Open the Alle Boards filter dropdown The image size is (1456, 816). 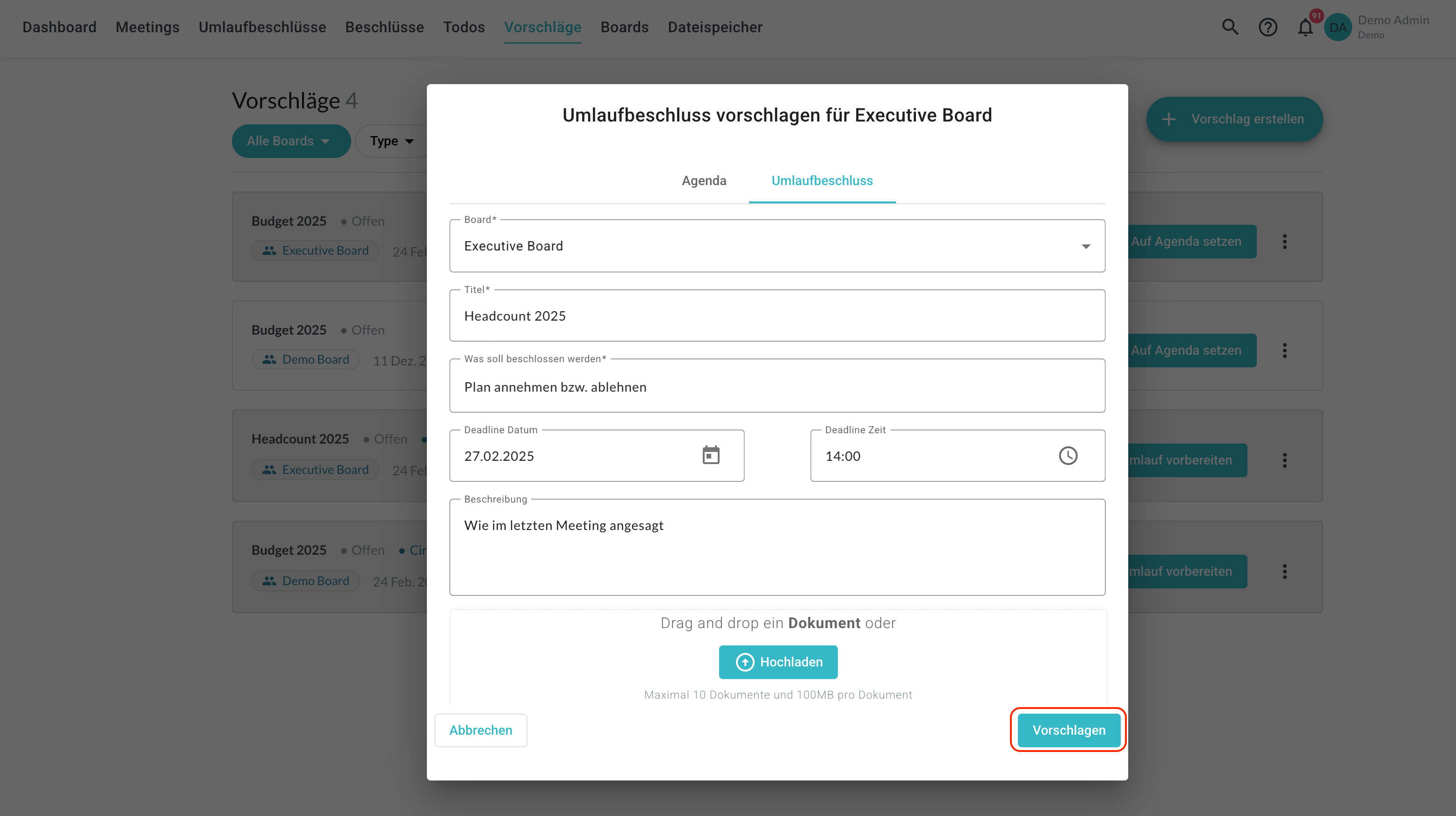(290, 141)
